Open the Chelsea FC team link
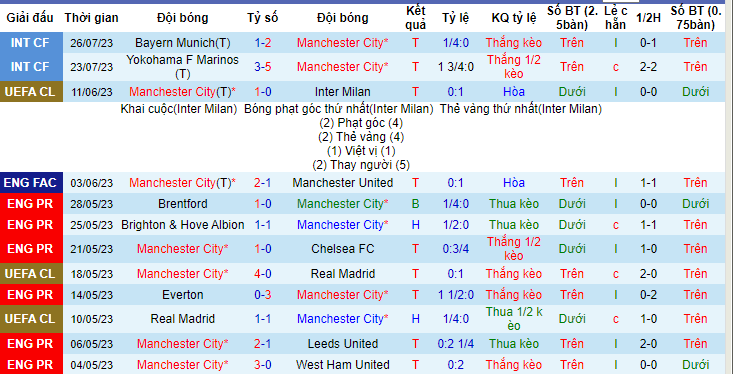 pyautogui.click(x=343, y=249)
